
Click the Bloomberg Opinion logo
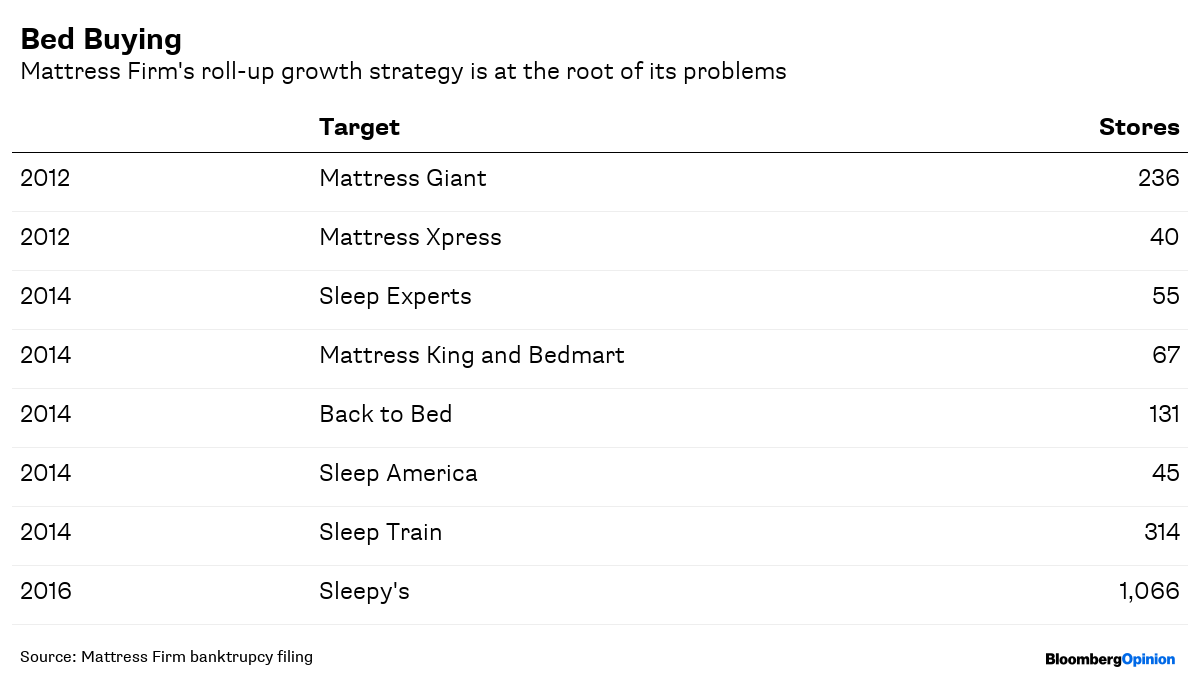1110,659
